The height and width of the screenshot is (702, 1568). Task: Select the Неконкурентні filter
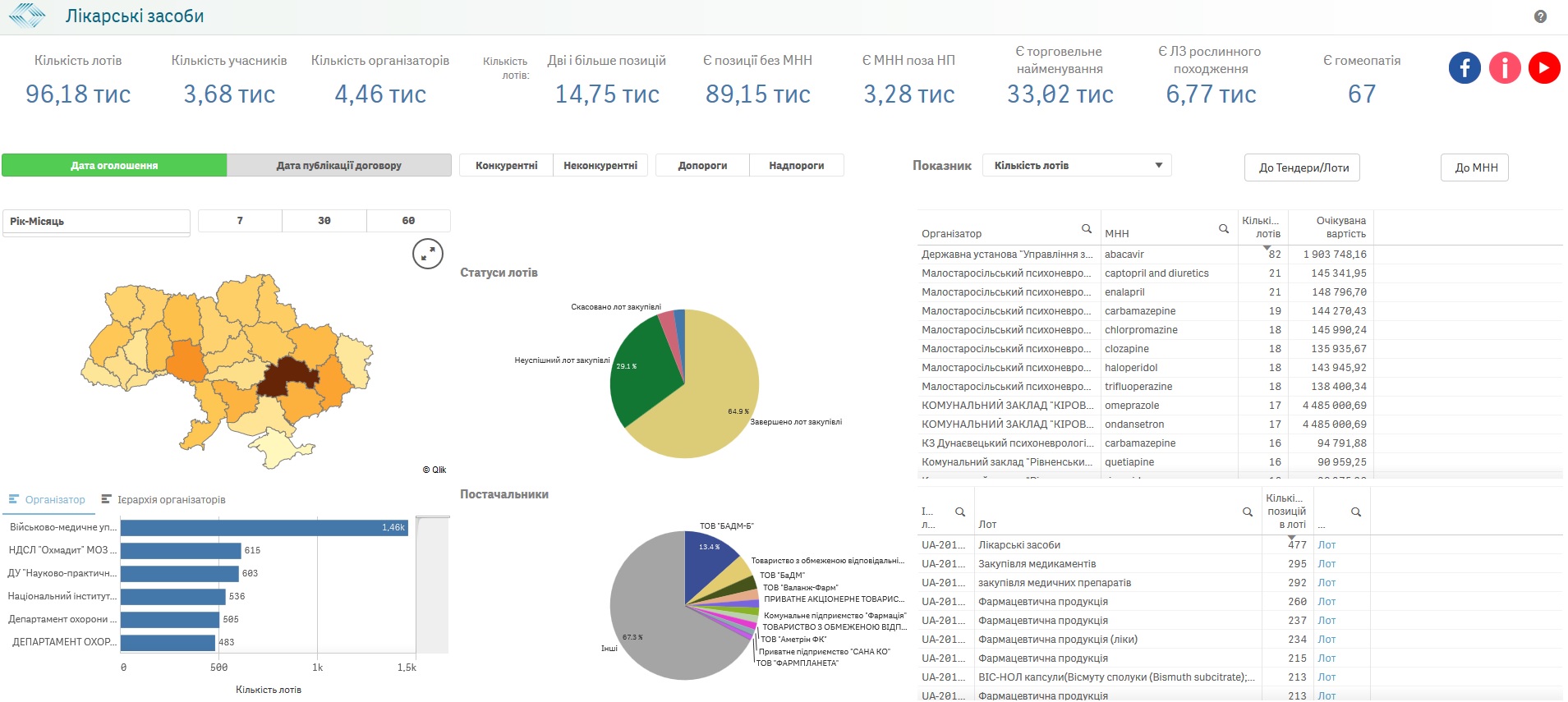click(600, 165)
